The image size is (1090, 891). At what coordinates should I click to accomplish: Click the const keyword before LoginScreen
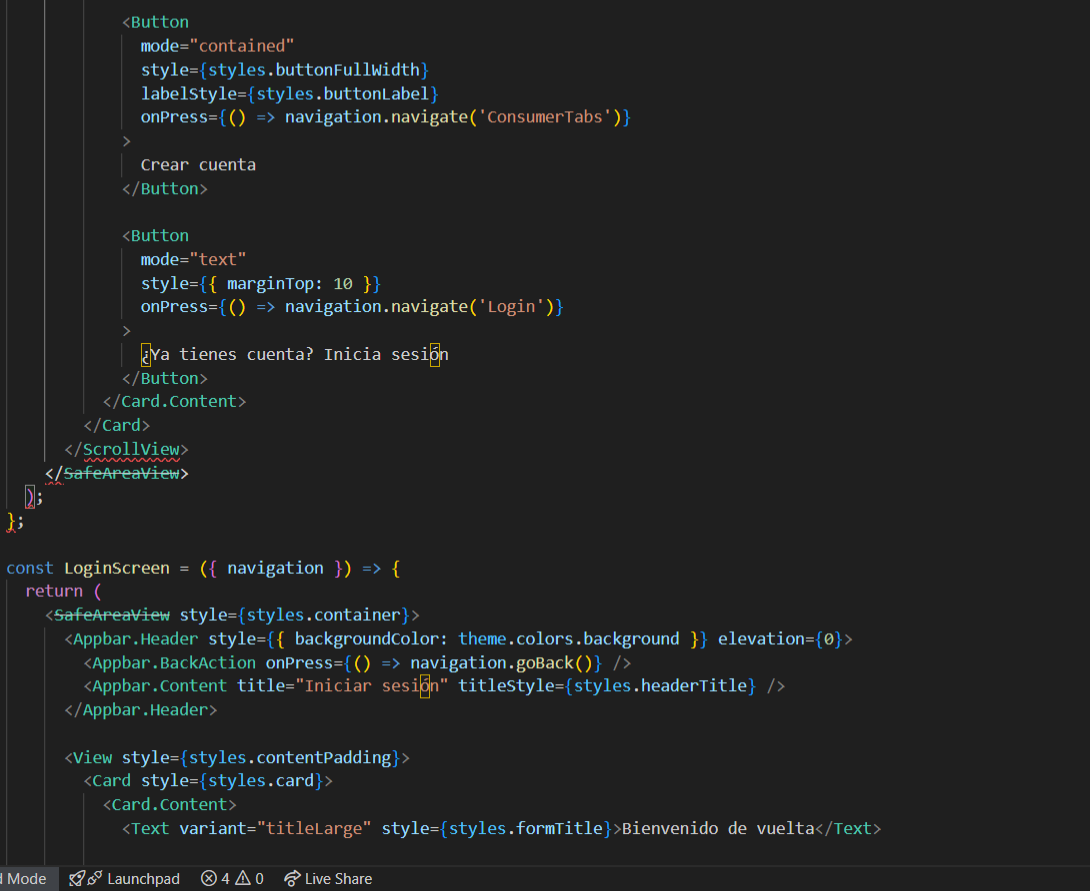30,568
